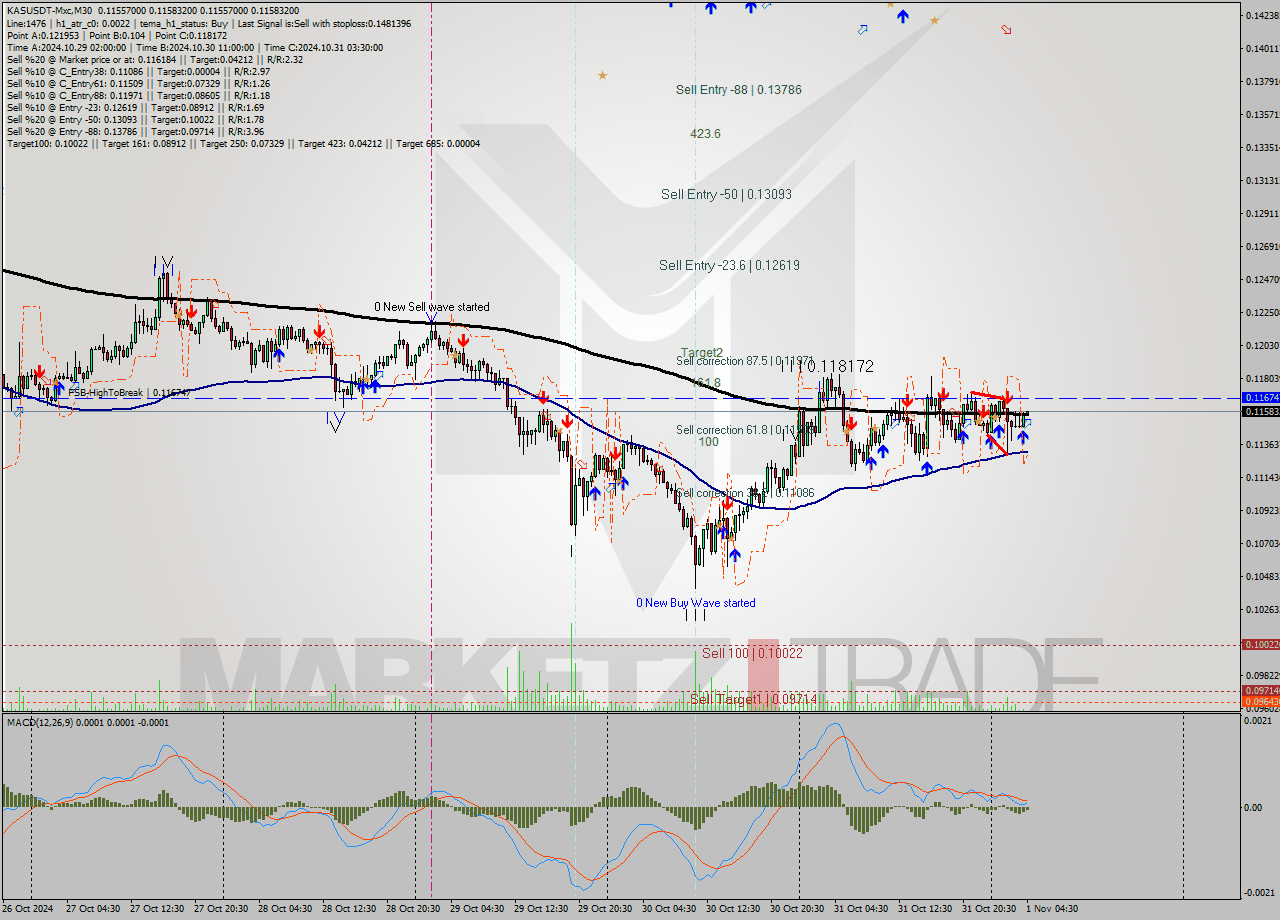Click the 29 Oct 12:30 time label
The image size is (1280, 920).
[x=542, y=909]
